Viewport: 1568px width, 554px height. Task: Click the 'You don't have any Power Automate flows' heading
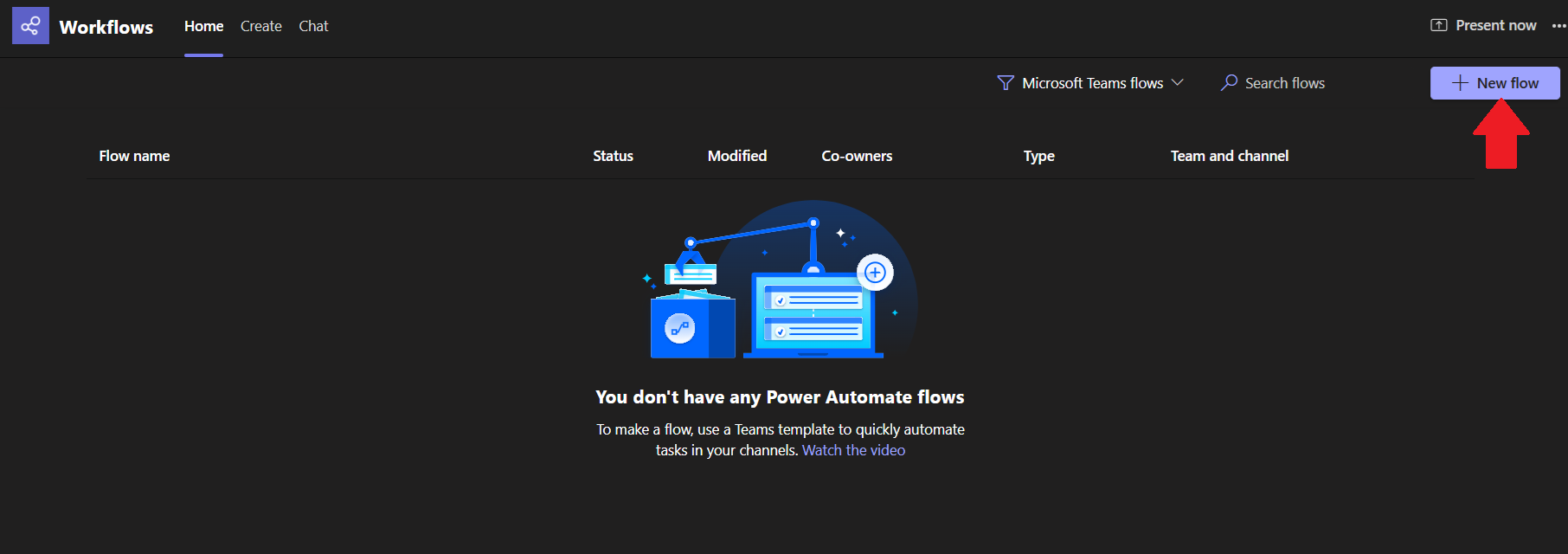(x=780, y=397)
